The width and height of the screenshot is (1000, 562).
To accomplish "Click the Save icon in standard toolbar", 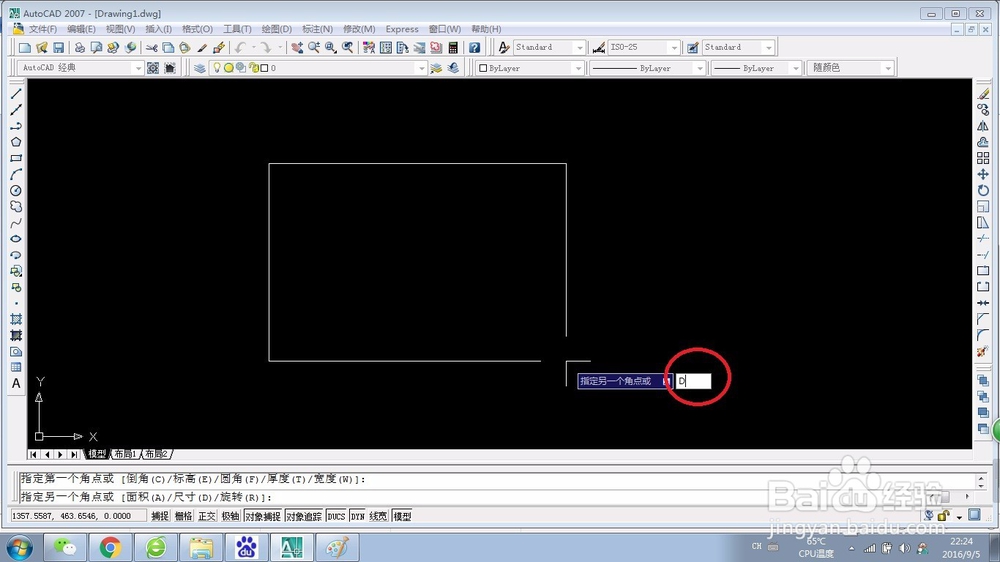I will (x=58, y=47).
